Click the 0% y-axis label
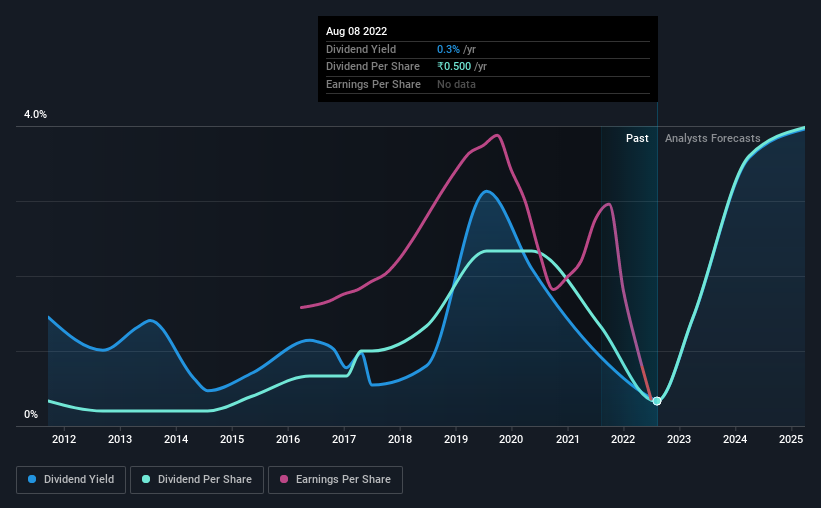This screenshot has width=821, height=508. 31,414
